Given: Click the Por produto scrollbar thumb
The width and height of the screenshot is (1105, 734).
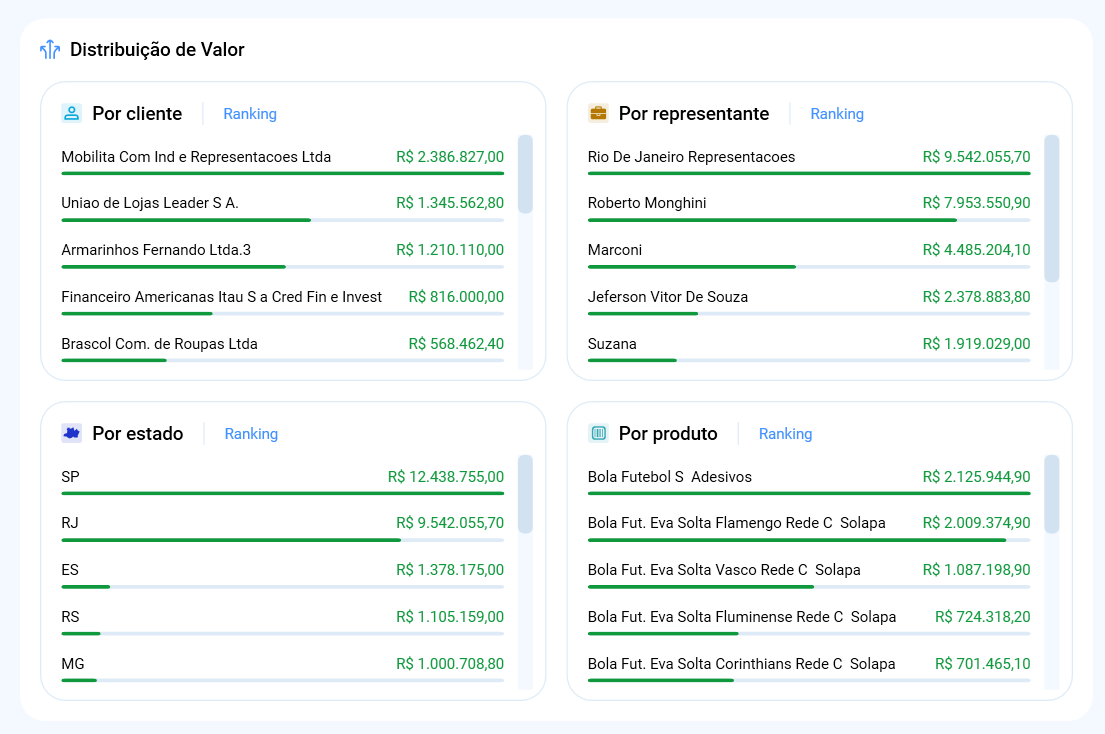Looking at the screenshot, I should coord(1051,494).
